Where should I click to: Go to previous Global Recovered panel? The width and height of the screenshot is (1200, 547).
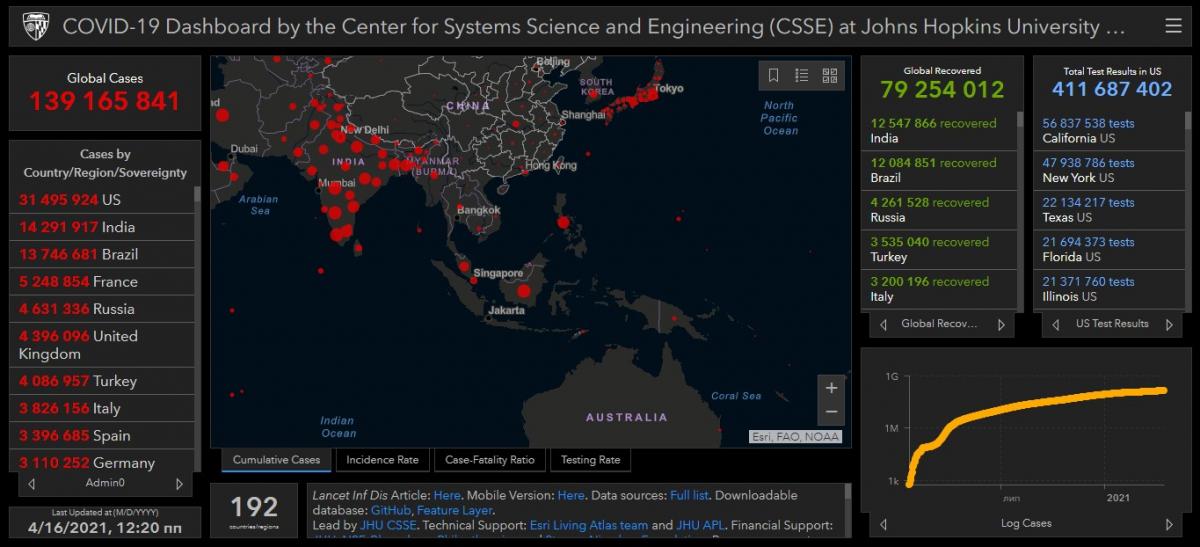tap(883, 324)
